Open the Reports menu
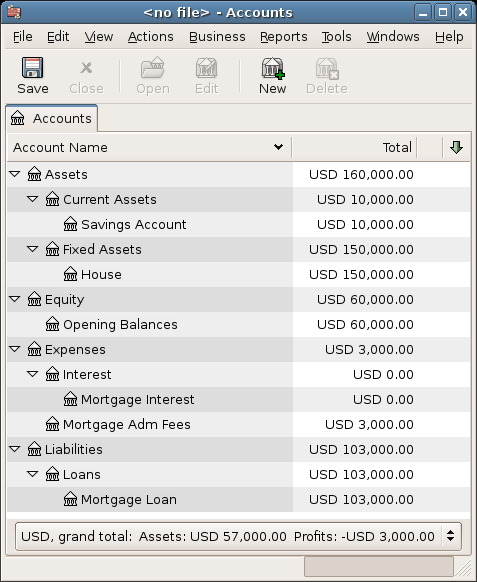This screenshot has height=582, width=477. [x=284, y=37]
